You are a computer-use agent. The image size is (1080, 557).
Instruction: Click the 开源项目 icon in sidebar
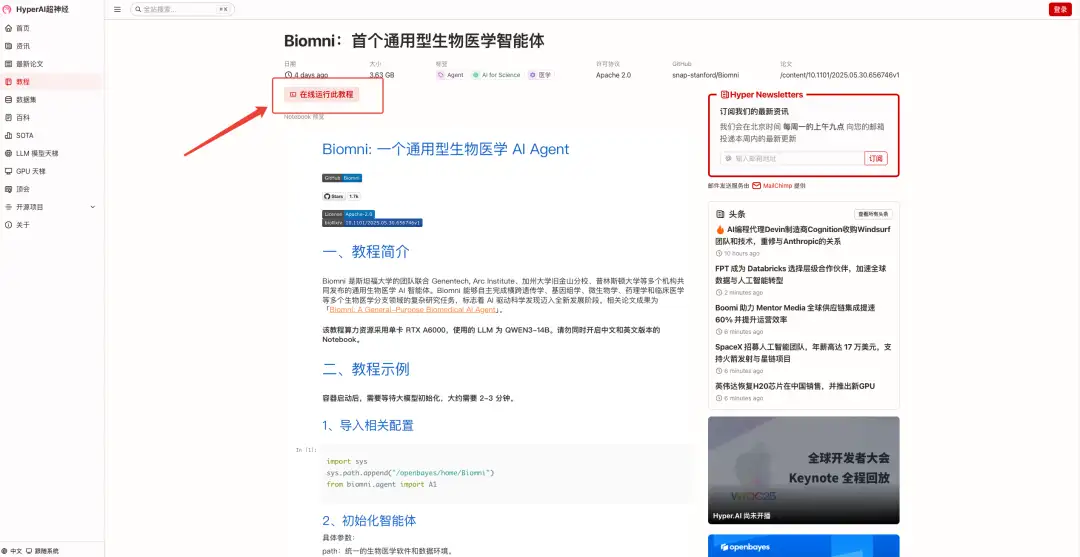tap(8, 207)
